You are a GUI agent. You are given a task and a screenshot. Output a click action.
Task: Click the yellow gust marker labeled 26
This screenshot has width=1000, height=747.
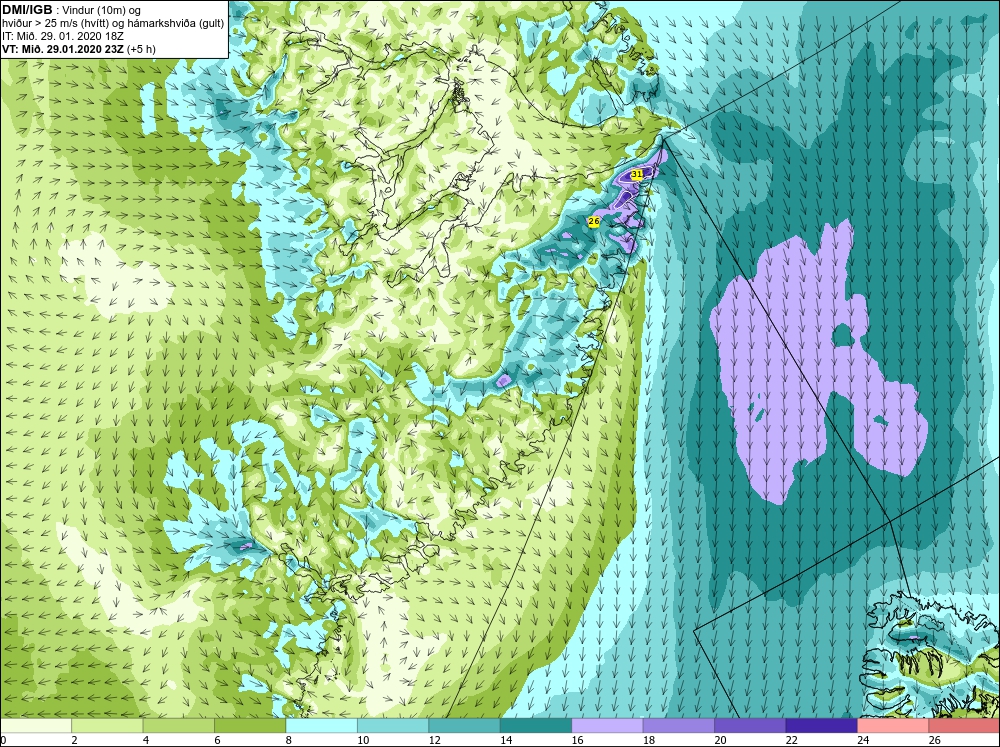point(594,221)
